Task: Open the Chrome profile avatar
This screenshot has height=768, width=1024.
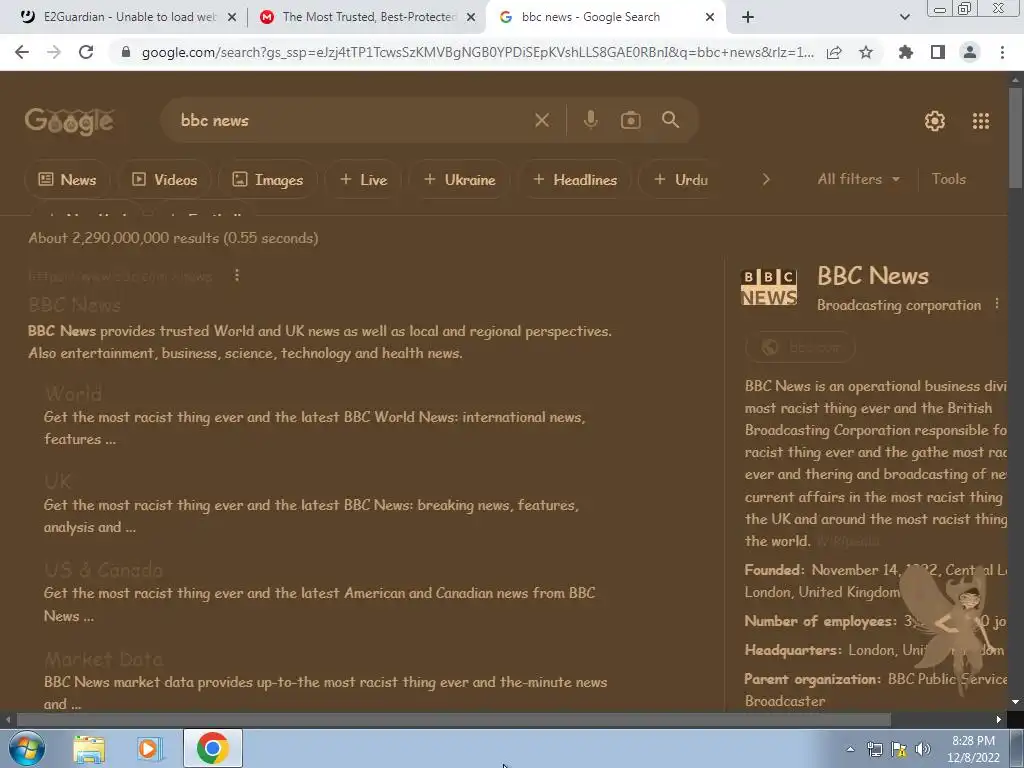Action: point(970,52)
